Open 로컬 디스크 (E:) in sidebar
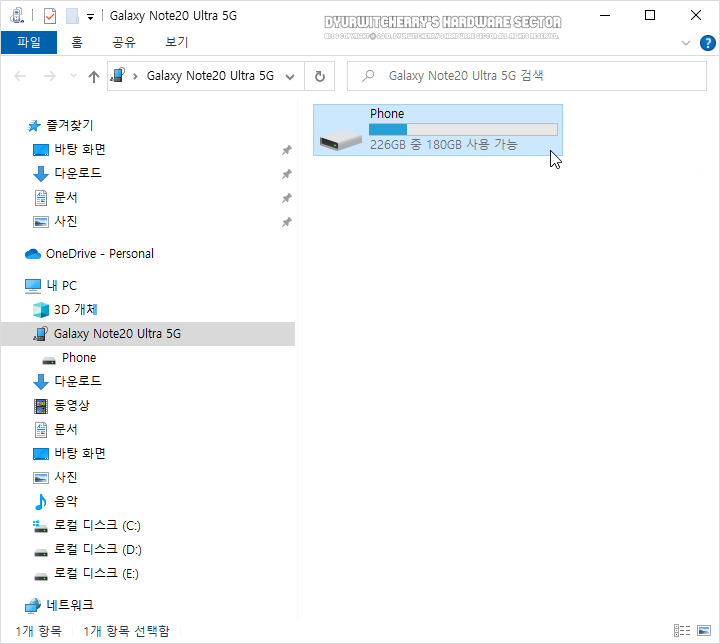This screenshot has height=644, width=720. click(96, 573)
